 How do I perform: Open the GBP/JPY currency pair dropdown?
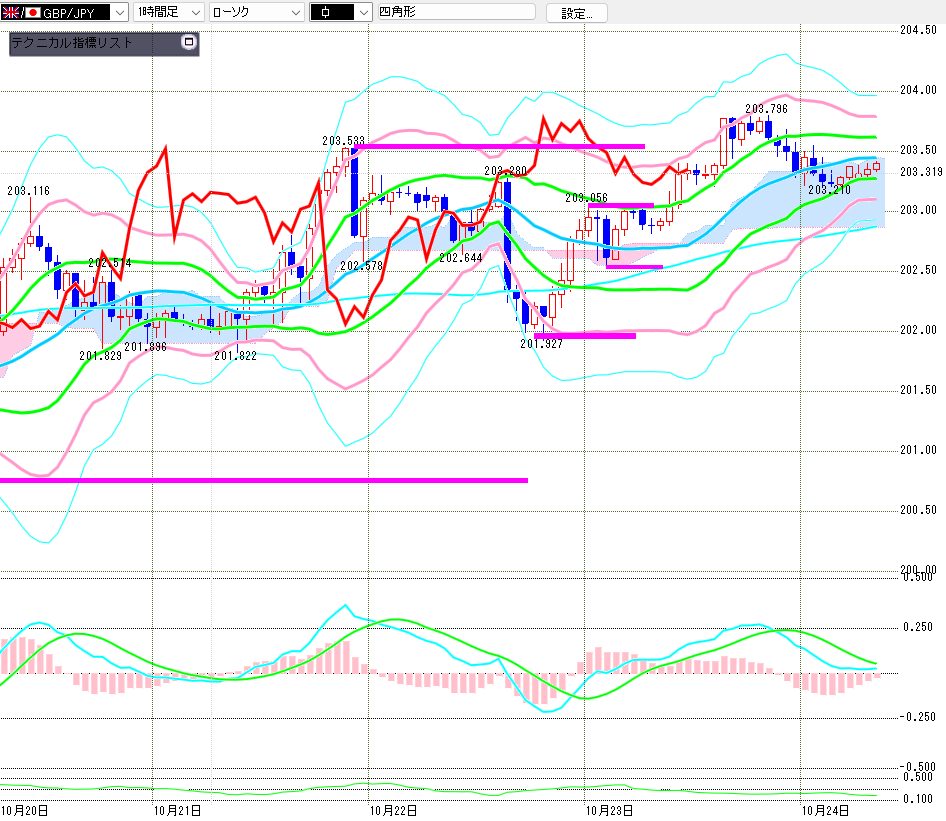(120, 13)
